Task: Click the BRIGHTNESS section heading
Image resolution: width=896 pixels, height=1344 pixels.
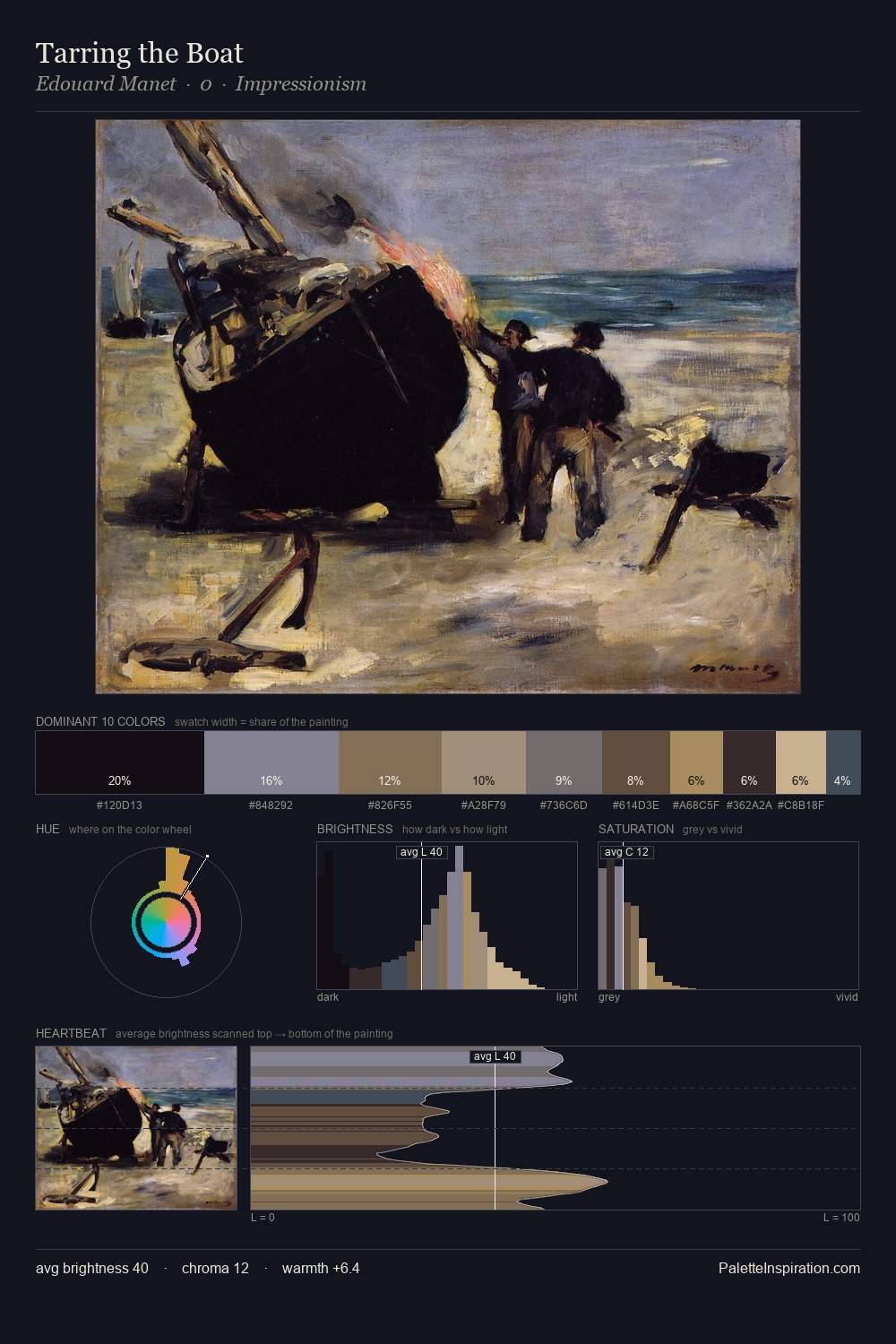Action: click(355, 829)
